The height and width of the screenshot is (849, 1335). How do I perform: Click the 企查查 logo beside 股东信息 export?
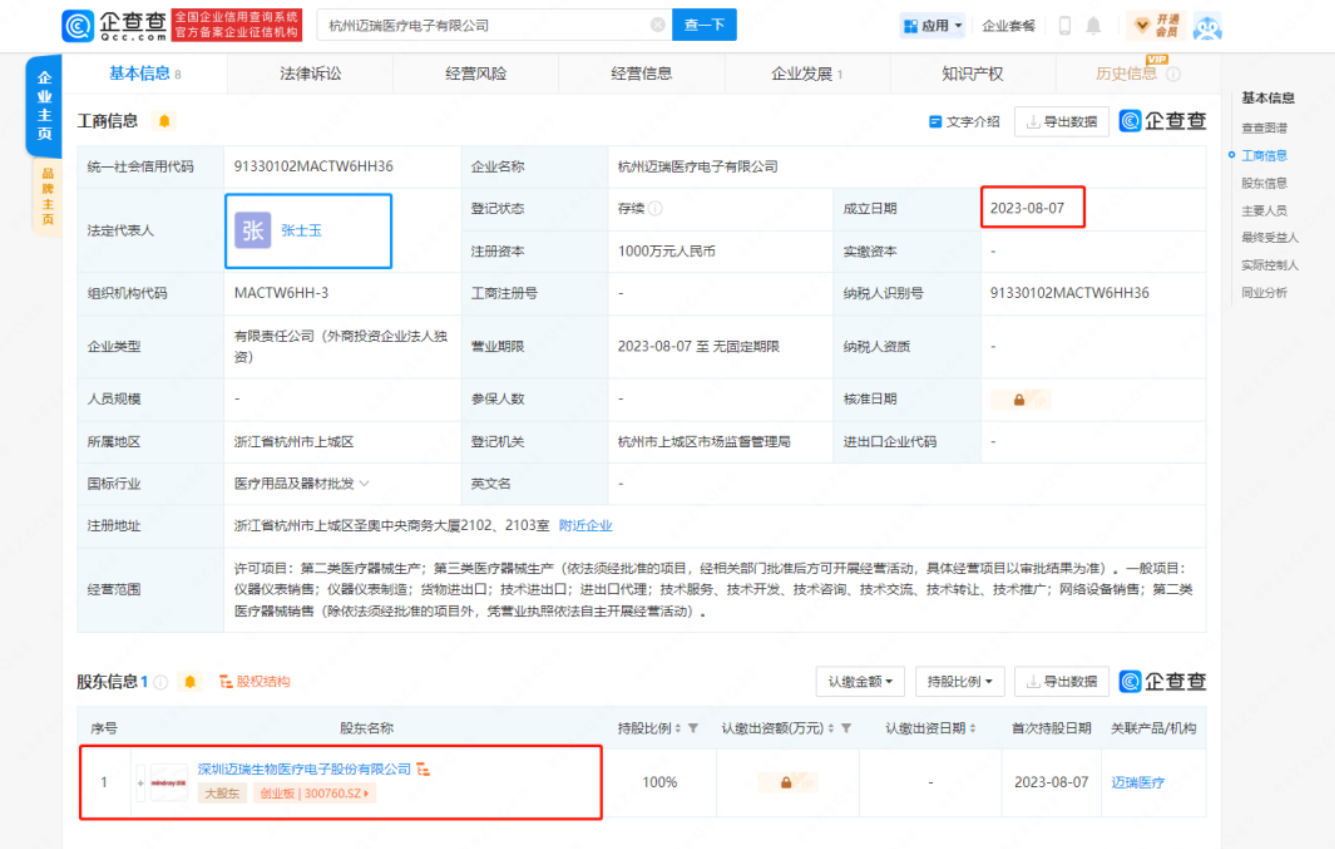(1163, 682)
